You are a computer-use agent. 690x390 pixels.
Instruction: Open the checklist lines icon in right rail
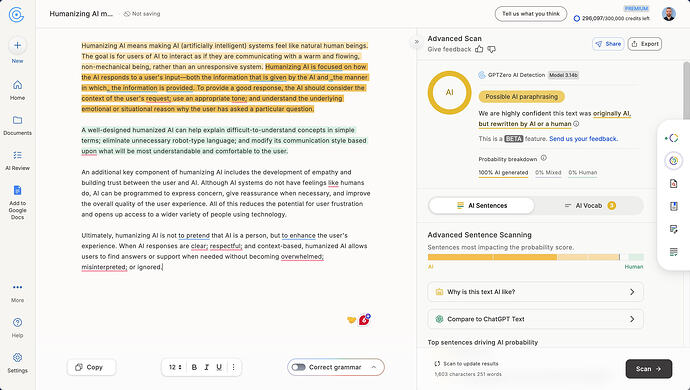pos(673,252)
